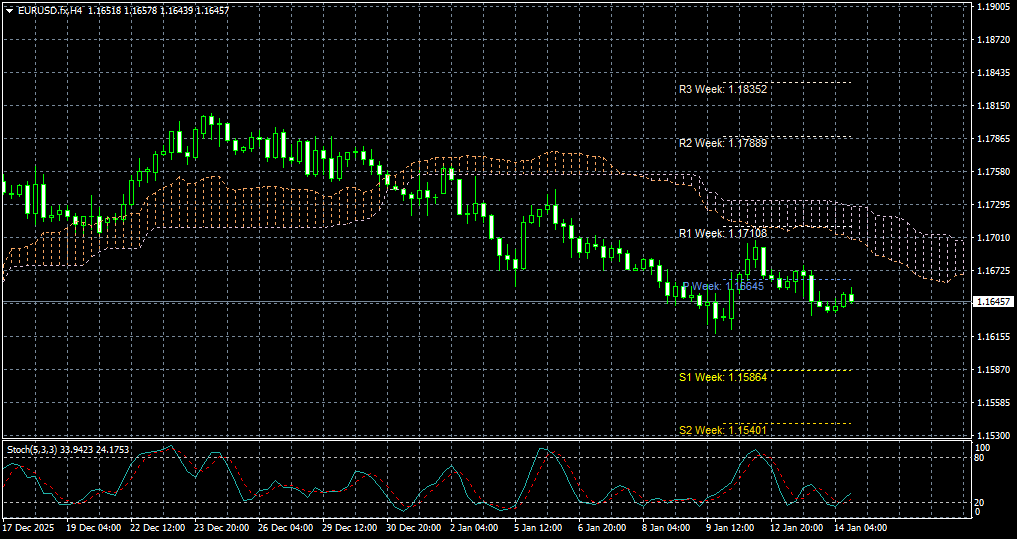Screen dimensions: 1017x539
Task: Click the 1.17865 price scale value
Action: (x=993, y=139)
